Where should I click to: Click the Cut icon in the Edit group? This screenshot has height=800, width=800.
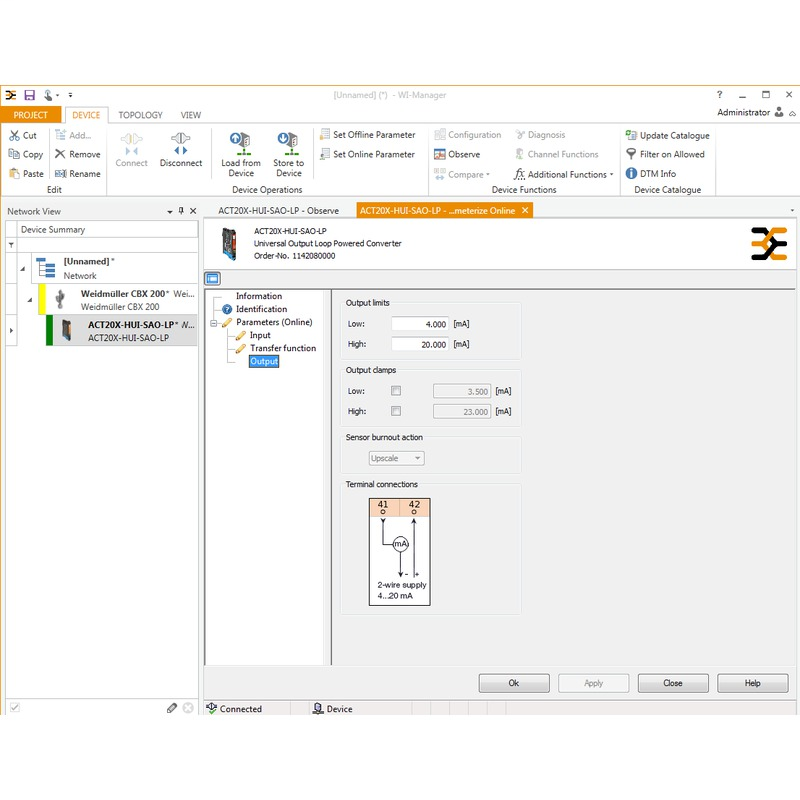[x=14, y=135]
